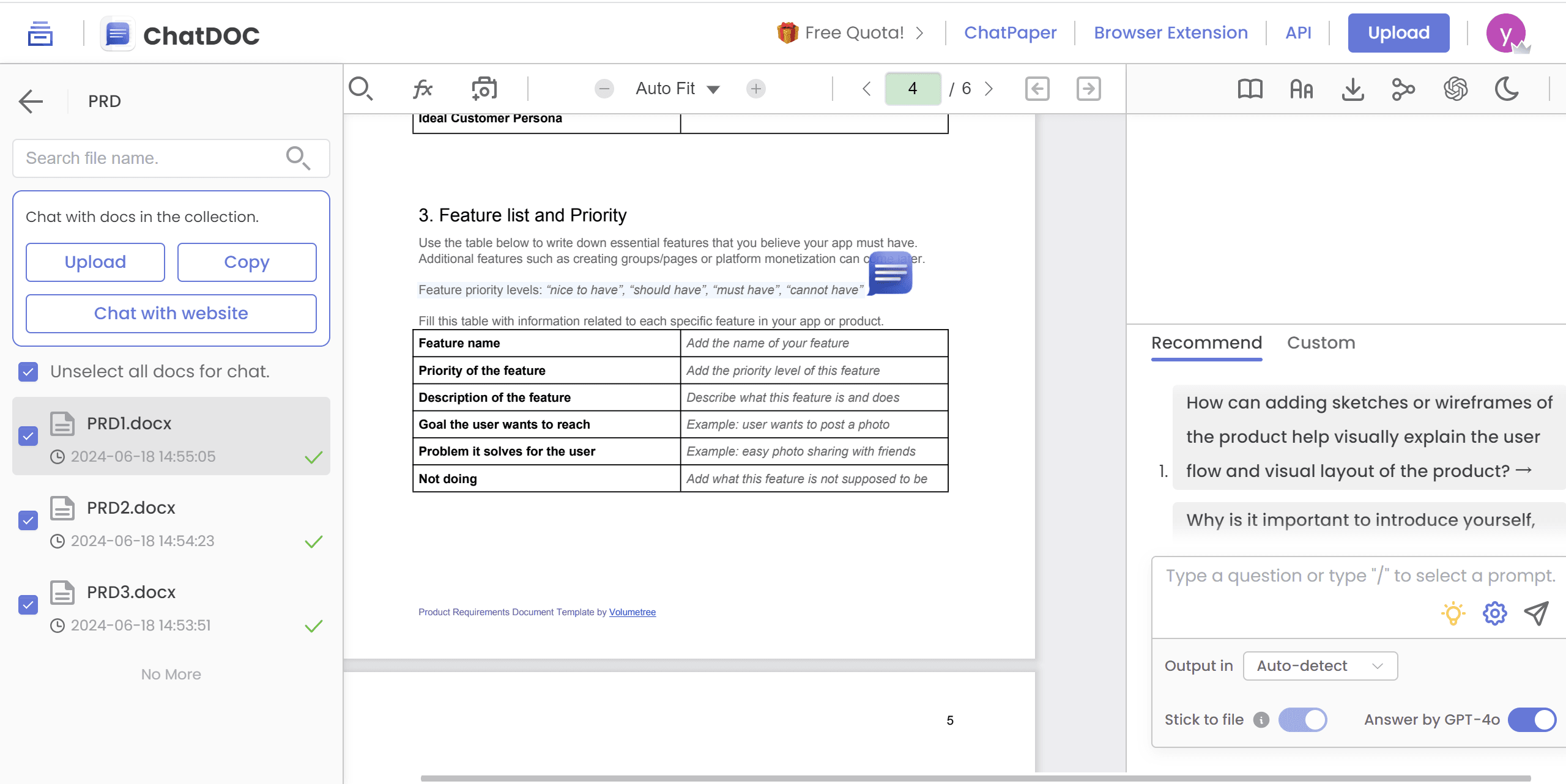Go to the next page using the chevron
Viewport: 1566px width, 784px height.
tap(989, 89)
